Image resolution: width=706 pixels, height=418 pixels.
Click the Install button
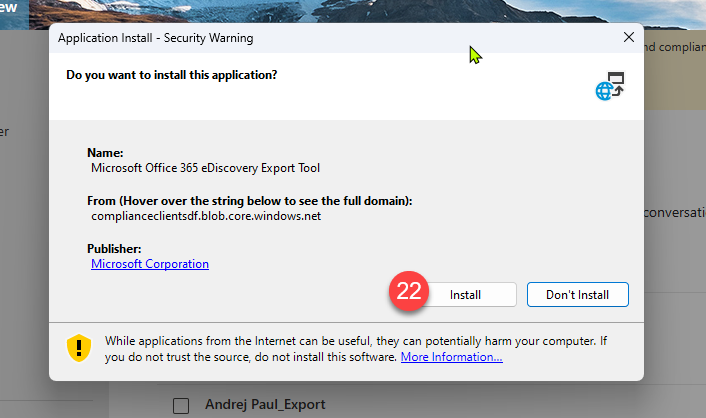click(465, 295)
